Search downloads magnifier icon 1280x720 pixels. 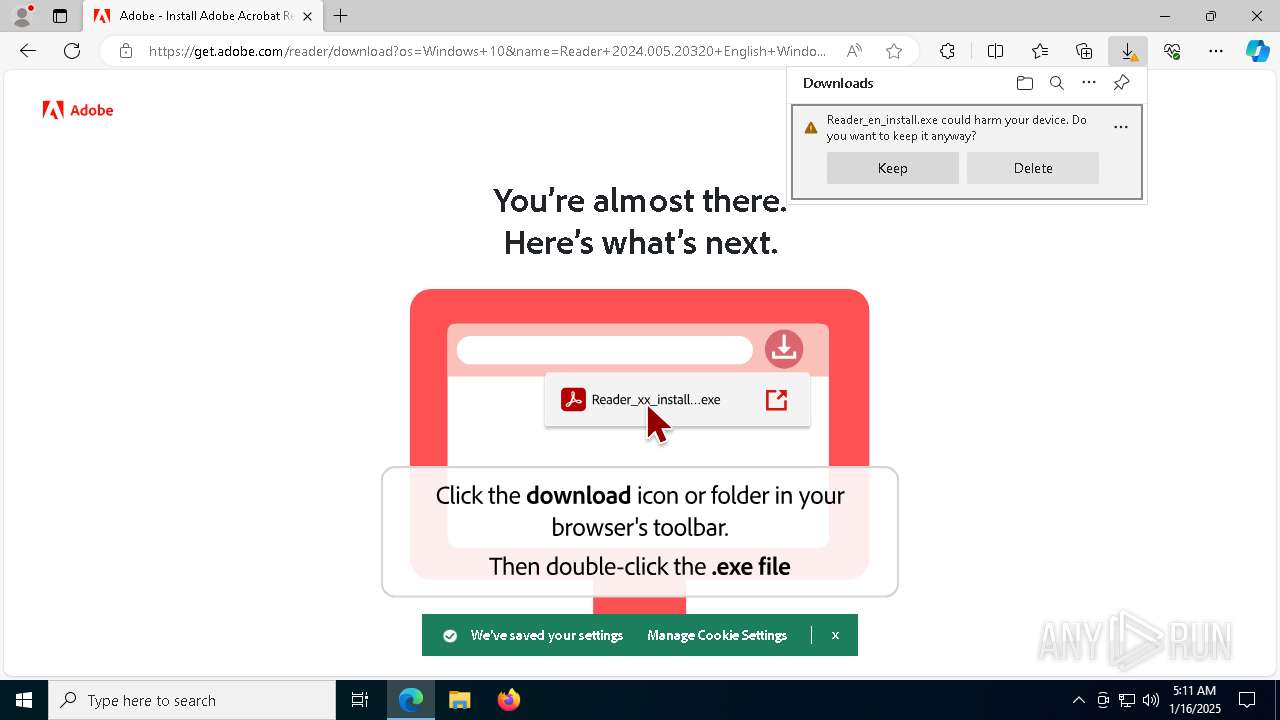tap(1056, 83)
